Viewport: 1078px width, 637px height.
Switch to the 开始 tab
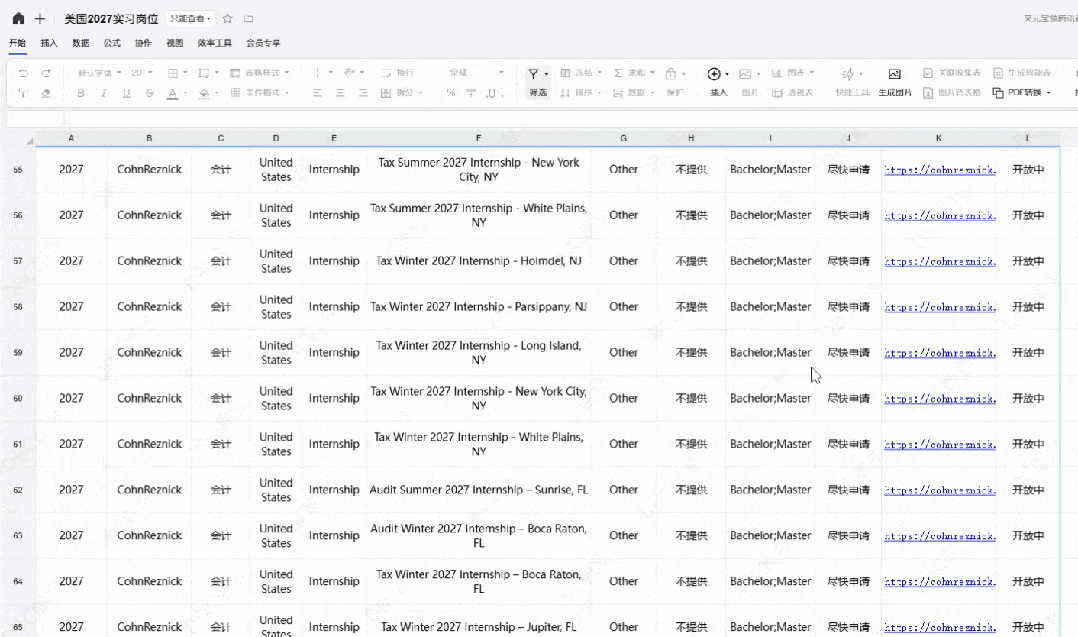click(x=17, y=43)
